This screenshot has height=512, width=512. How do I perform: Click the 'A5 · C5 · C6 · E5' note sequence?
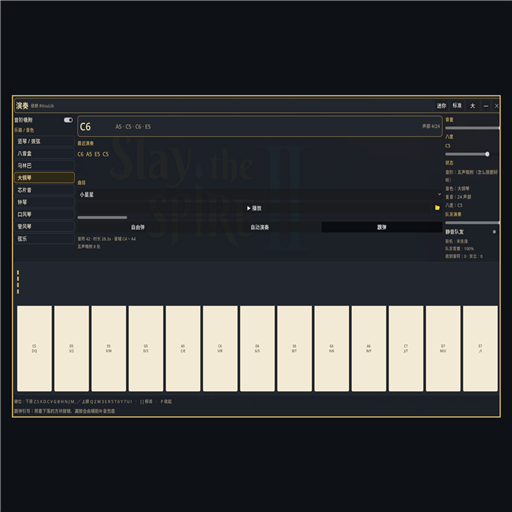point(133,127)
